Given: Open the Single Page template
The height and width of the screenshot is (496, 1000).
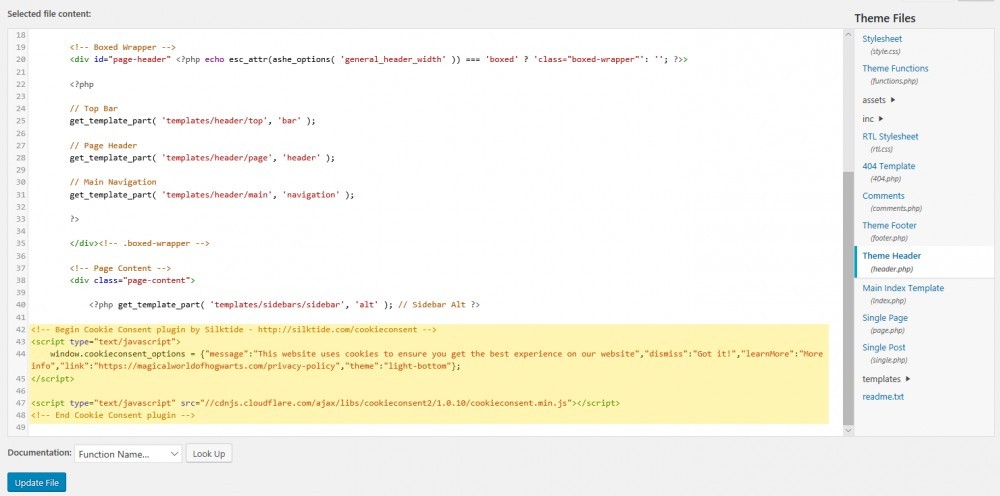Looking at the screenshot, I should pyautogui.click(x=885, y=317).
